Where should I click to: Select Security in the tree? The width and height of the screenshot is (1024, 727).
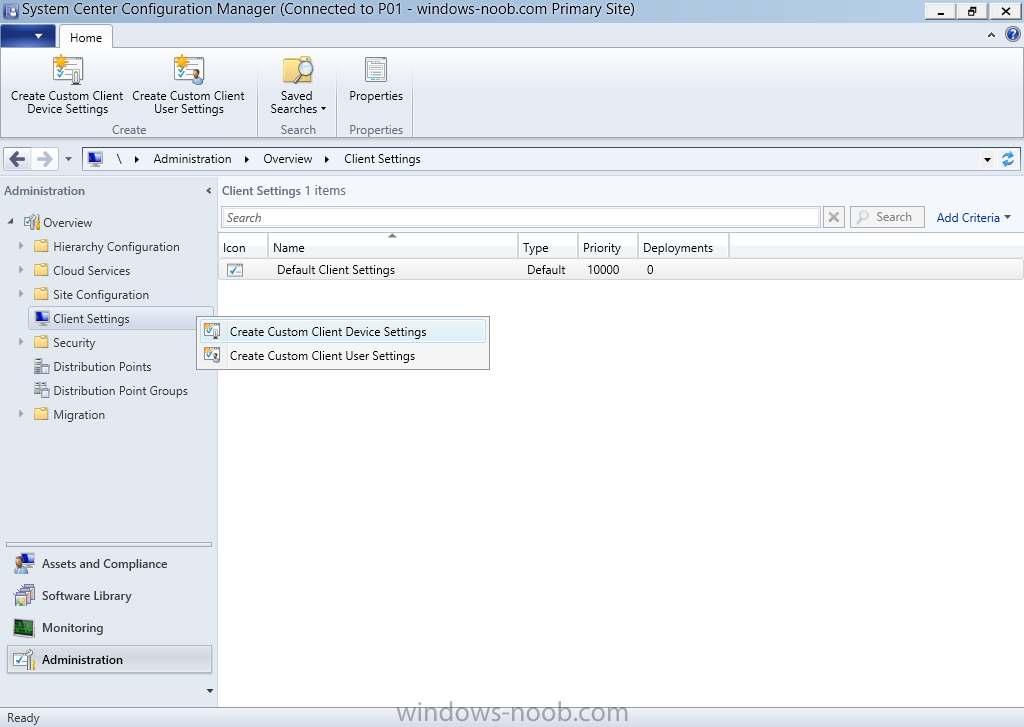click(74, 342)
